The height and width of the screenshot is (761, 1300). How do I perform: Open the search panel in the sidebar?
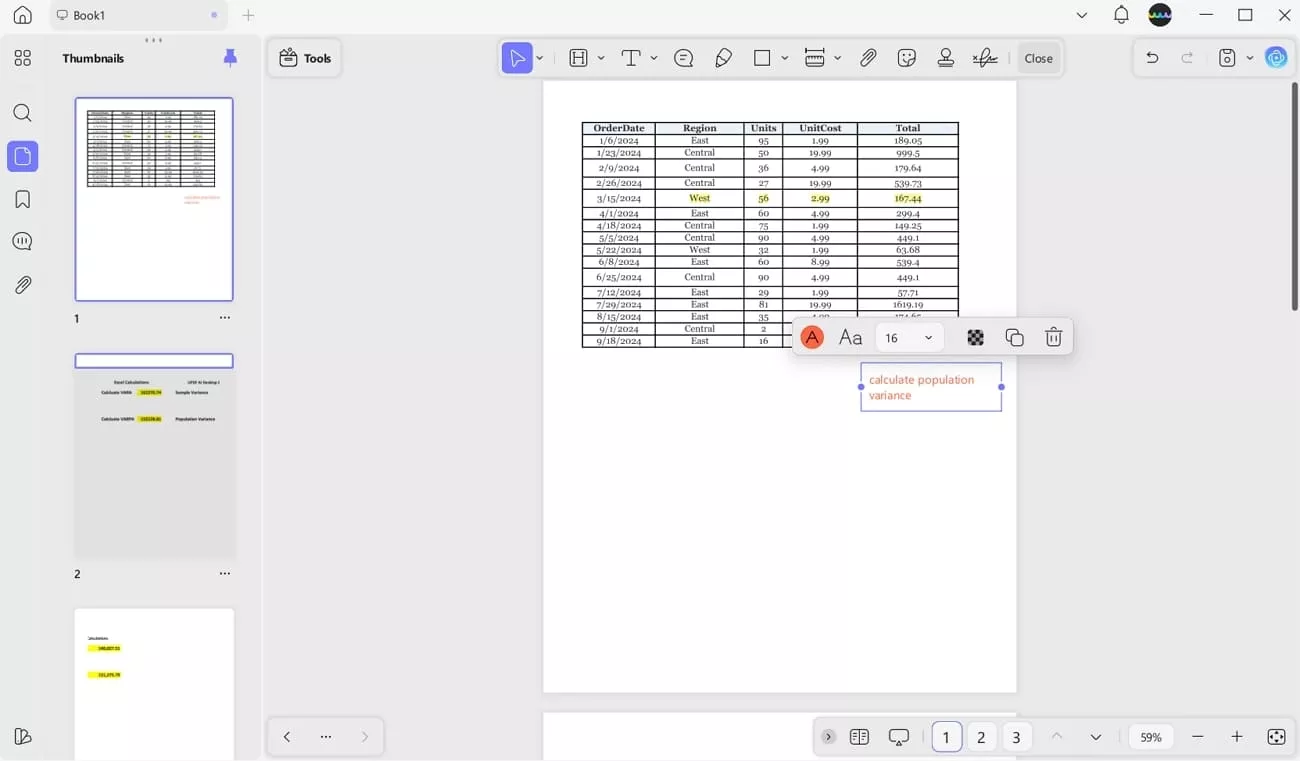[22, 113]
